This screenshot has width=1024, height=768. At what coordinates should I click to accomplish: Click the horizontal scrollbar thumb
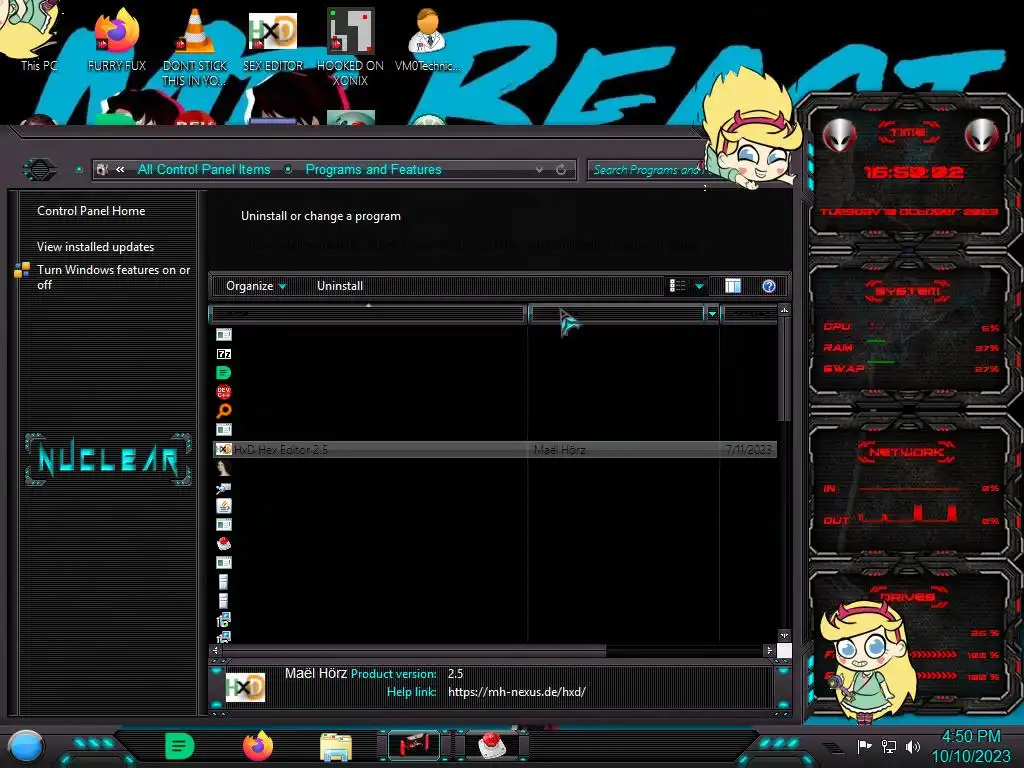point(414,650)
